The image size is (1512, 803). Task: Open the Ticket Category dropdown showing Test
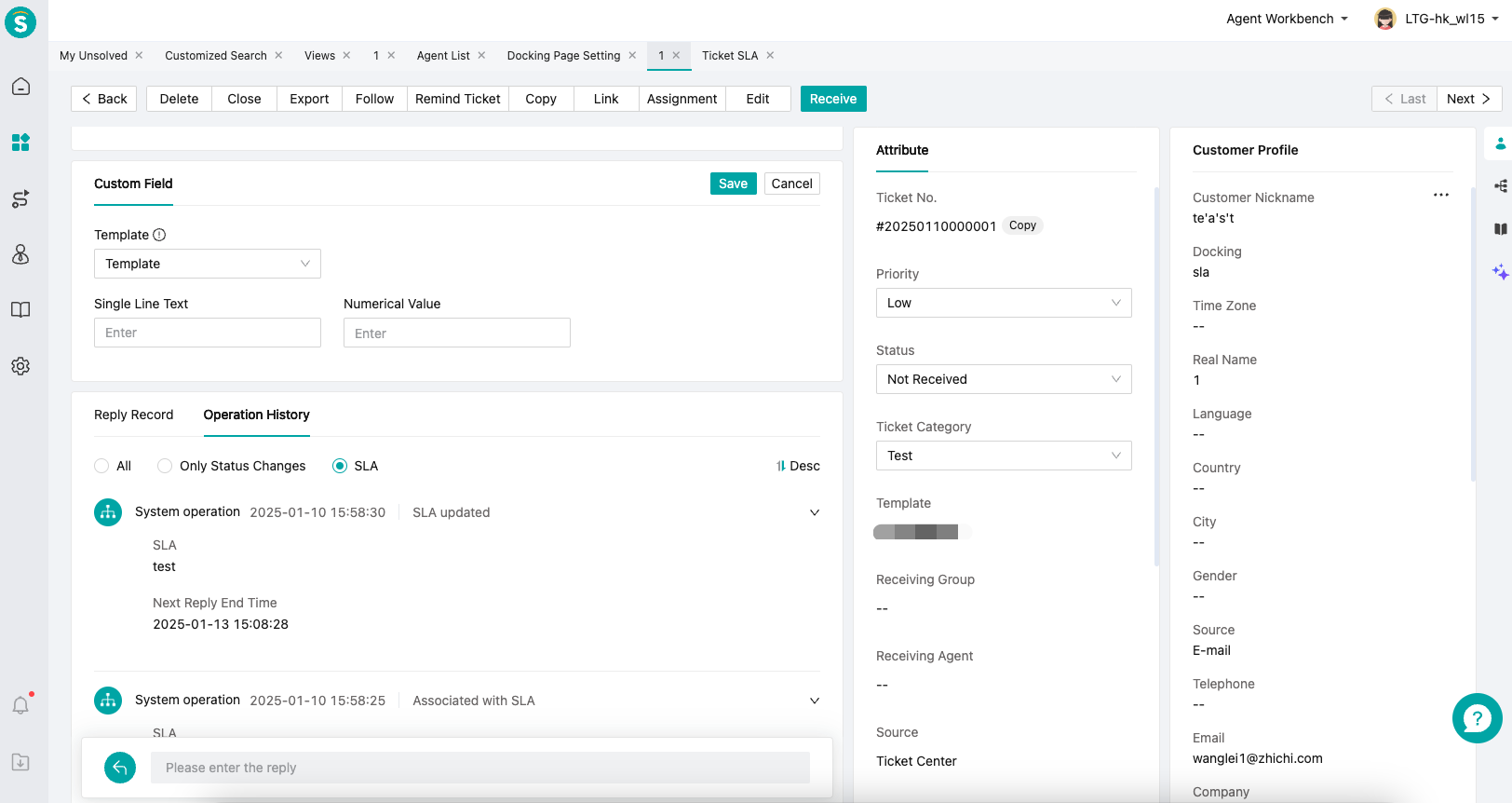pyautogui.click(x=1004, y=456)
